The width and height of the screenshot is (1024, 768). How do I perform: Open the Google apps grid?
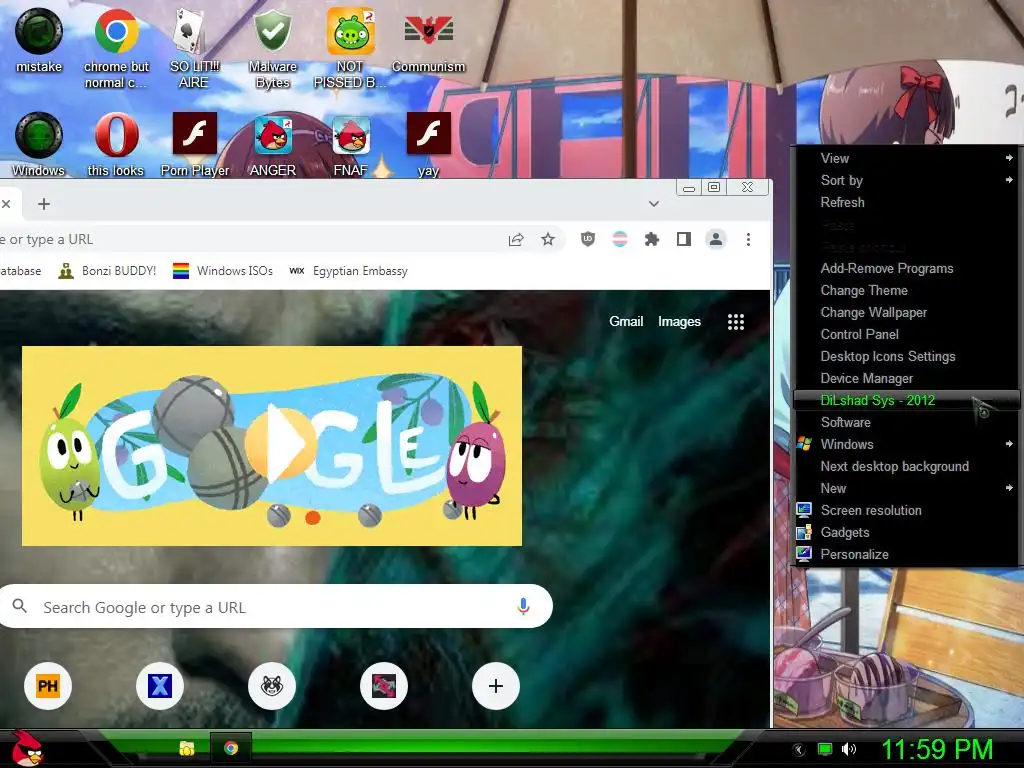click(736, 322)
